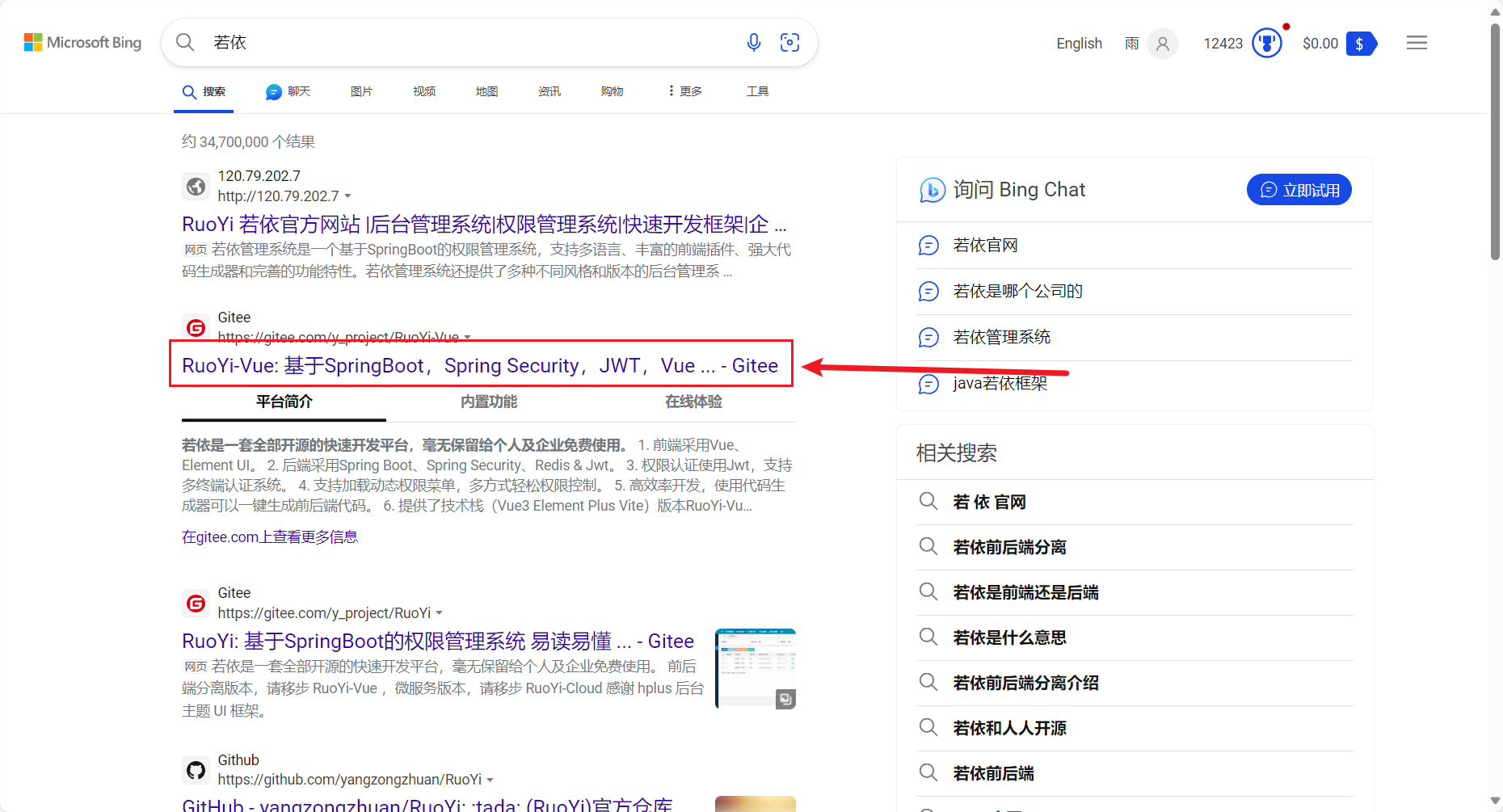Switch to the 视频 videos tab
This screenshot has height=812, width=1503.
tap(424, 91)
